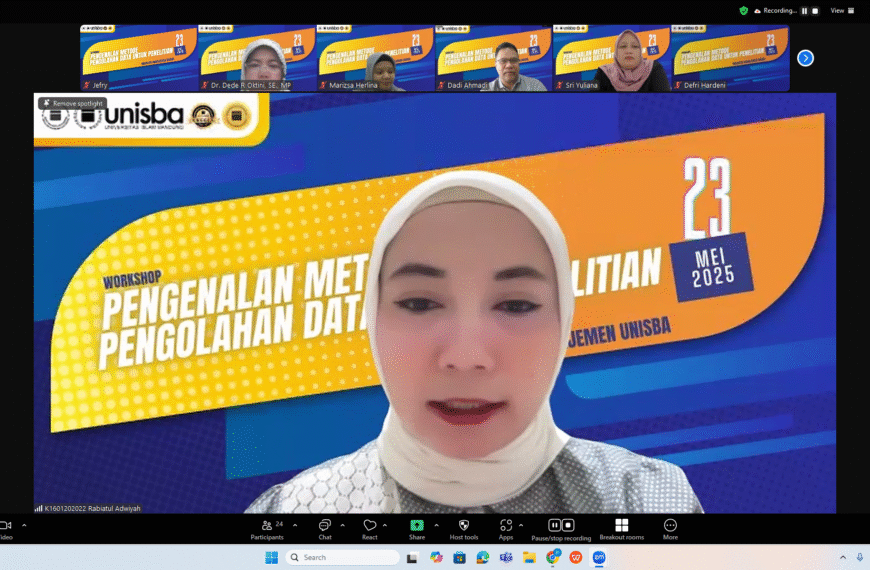The image size is (870, 570).
Task: Click the green encryption shield icon
Action: (743, 10)
